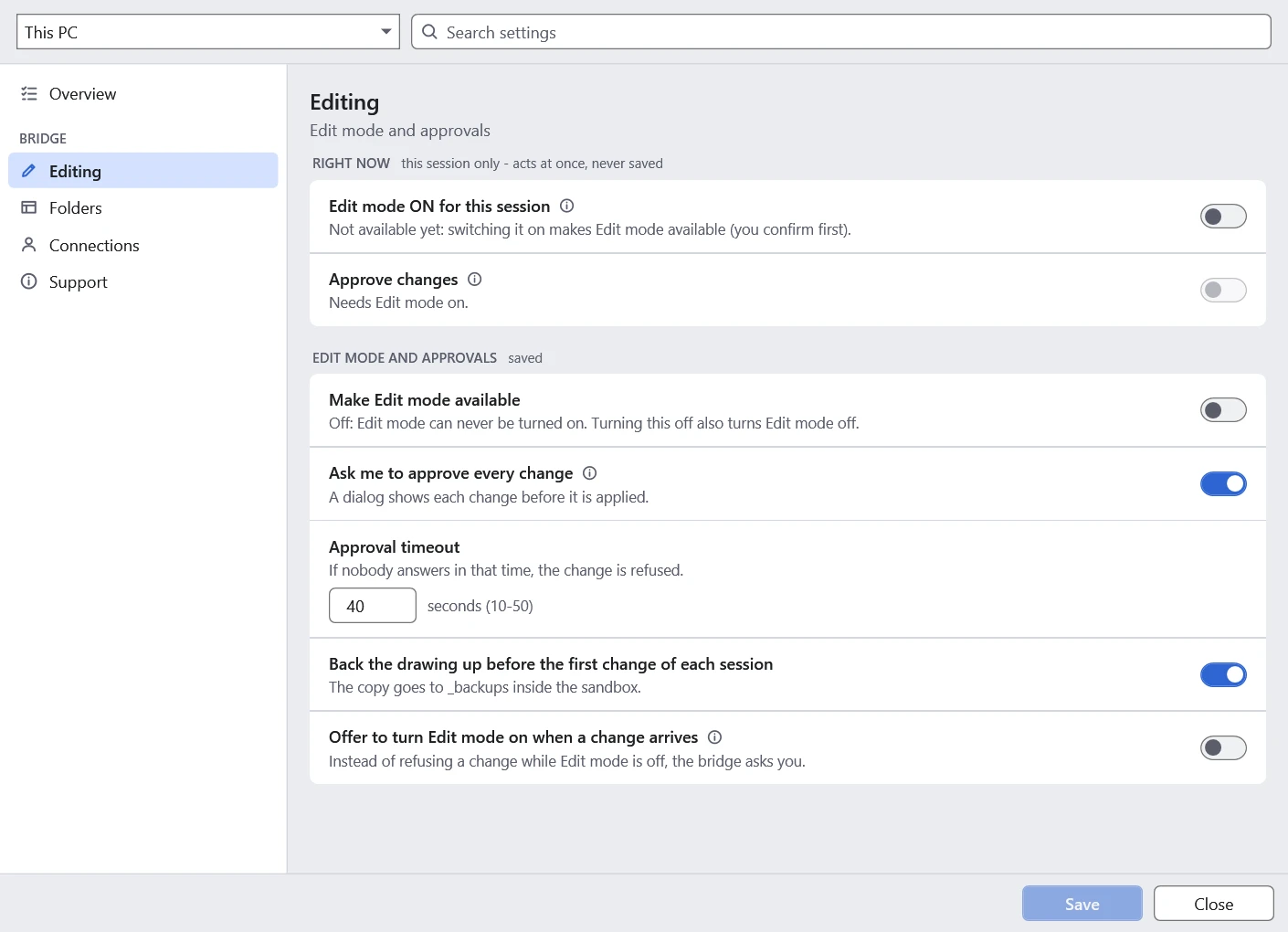Click the Folders panel icon
1288x932 pixels.
tap(29, 207)
